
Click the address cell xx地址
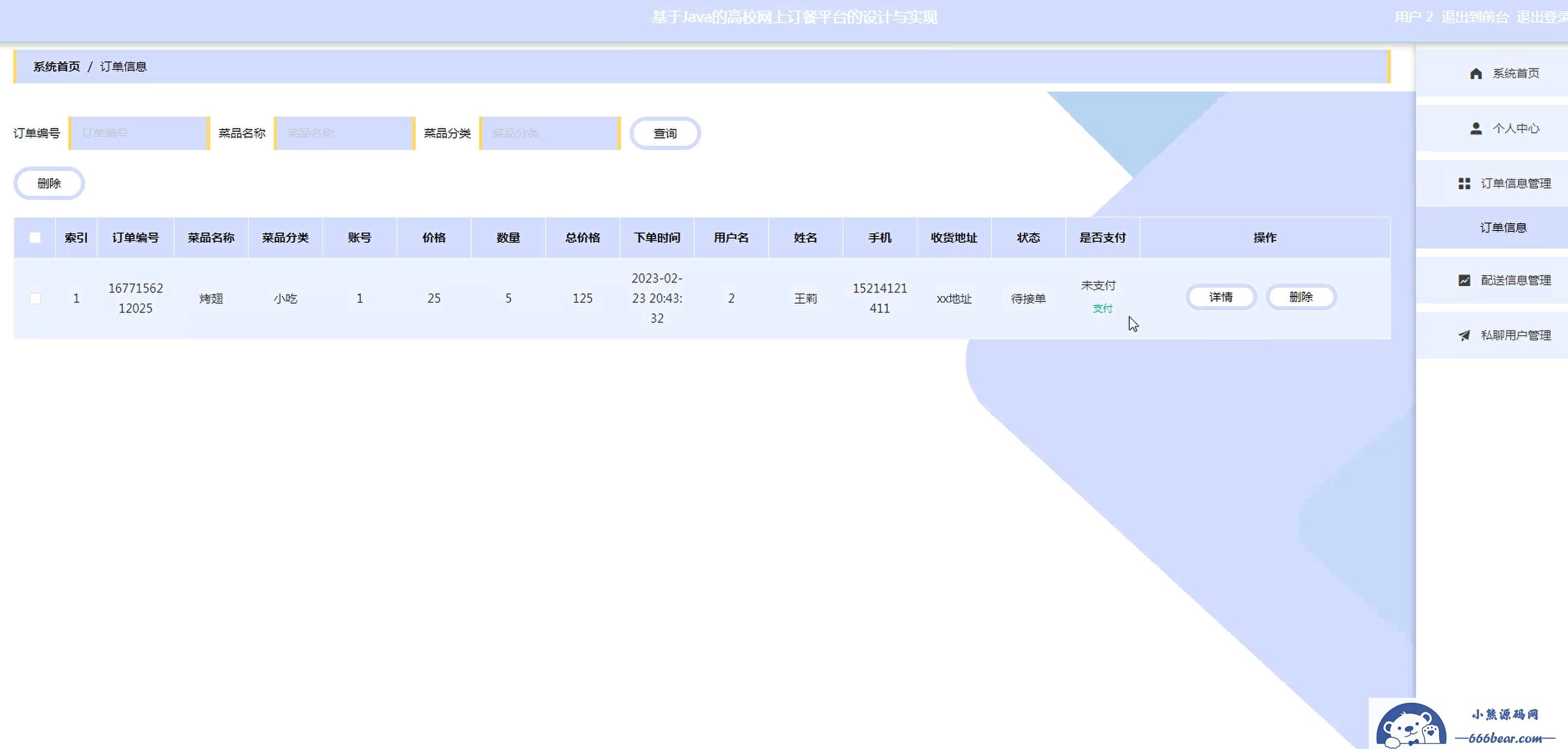click(954, 299)
